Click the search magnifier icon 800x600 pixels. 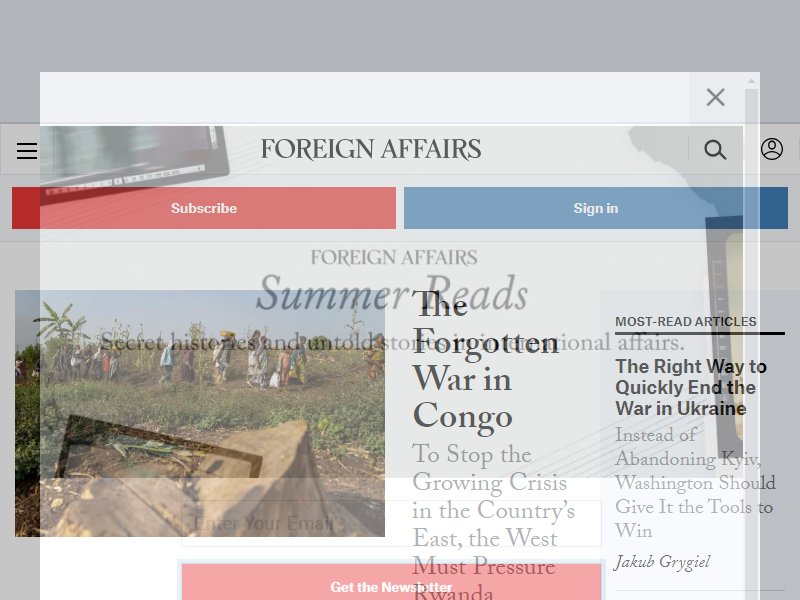(715, 150)
